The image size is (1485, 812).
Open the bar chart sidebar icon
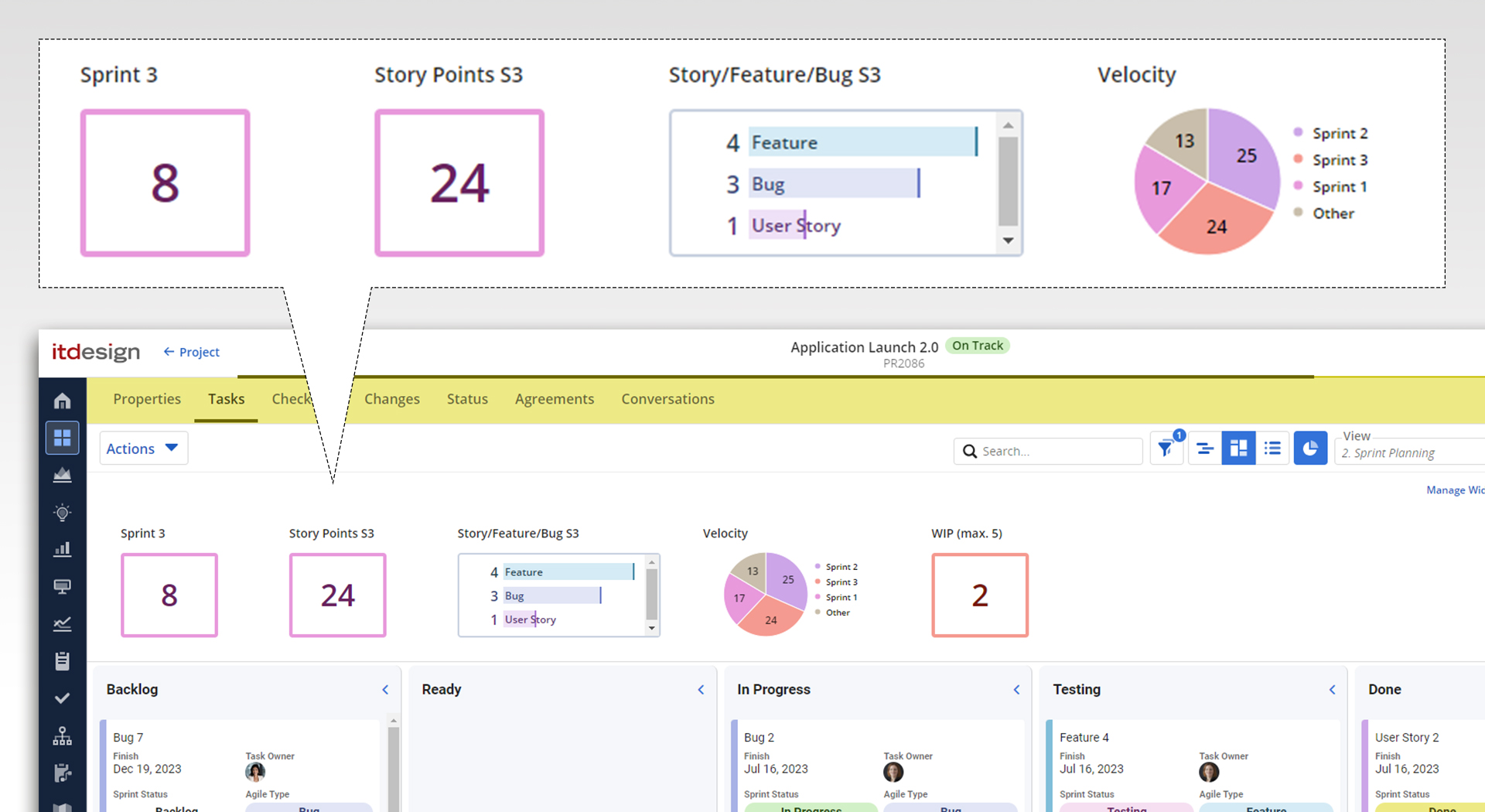(x=63, y=549)
